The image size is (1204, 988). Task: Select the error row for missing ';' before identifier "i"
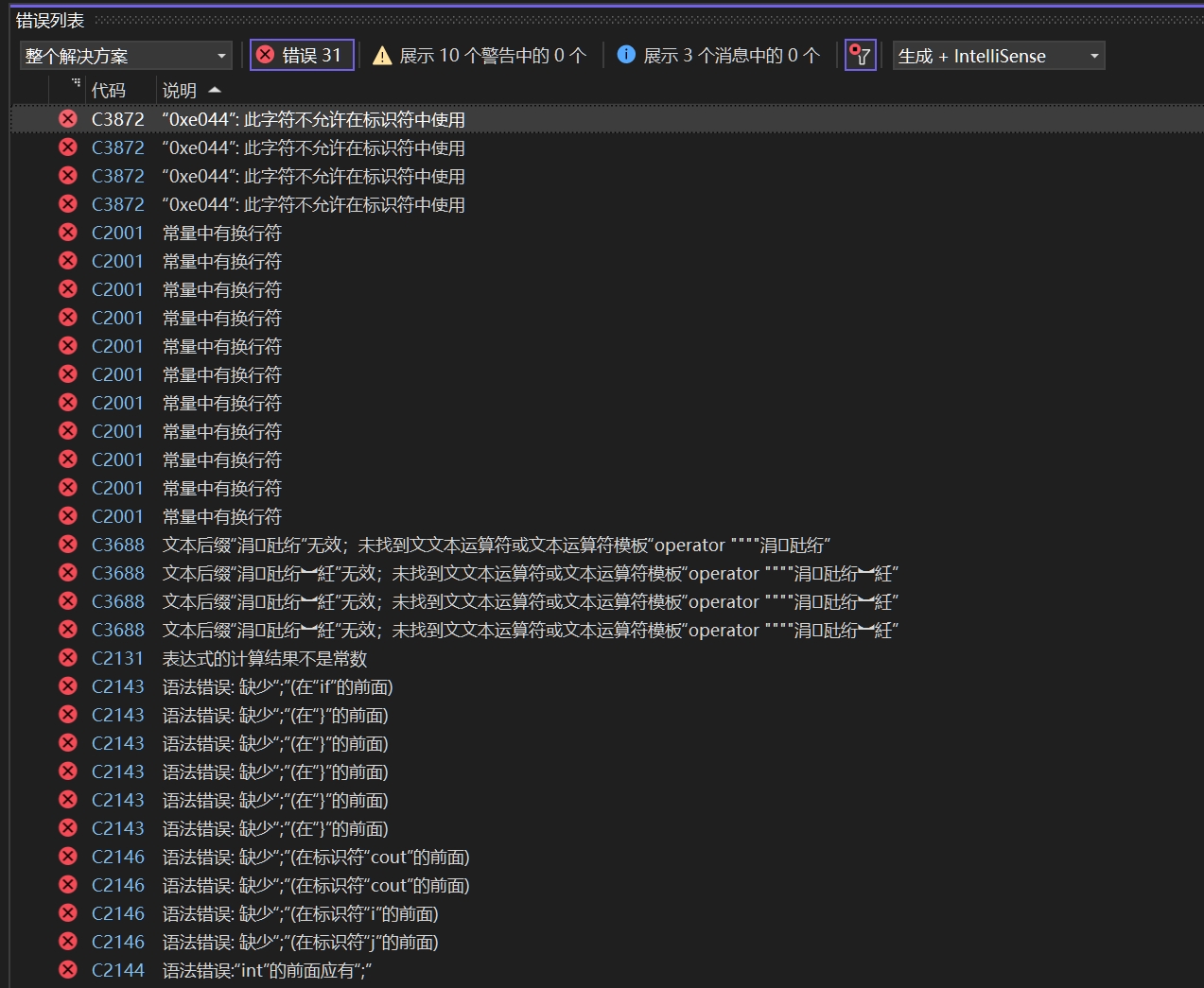[x=300, y=913]
